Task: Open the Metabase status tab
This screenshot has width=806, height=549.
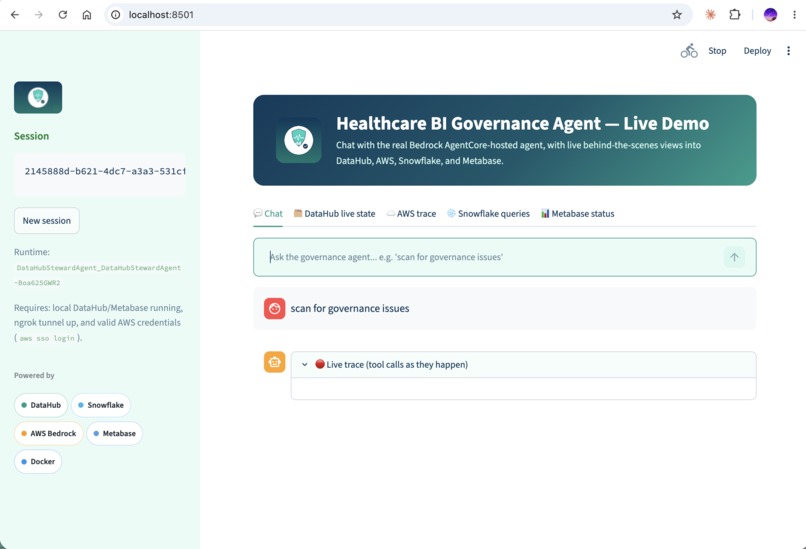Action: [578, 213]
